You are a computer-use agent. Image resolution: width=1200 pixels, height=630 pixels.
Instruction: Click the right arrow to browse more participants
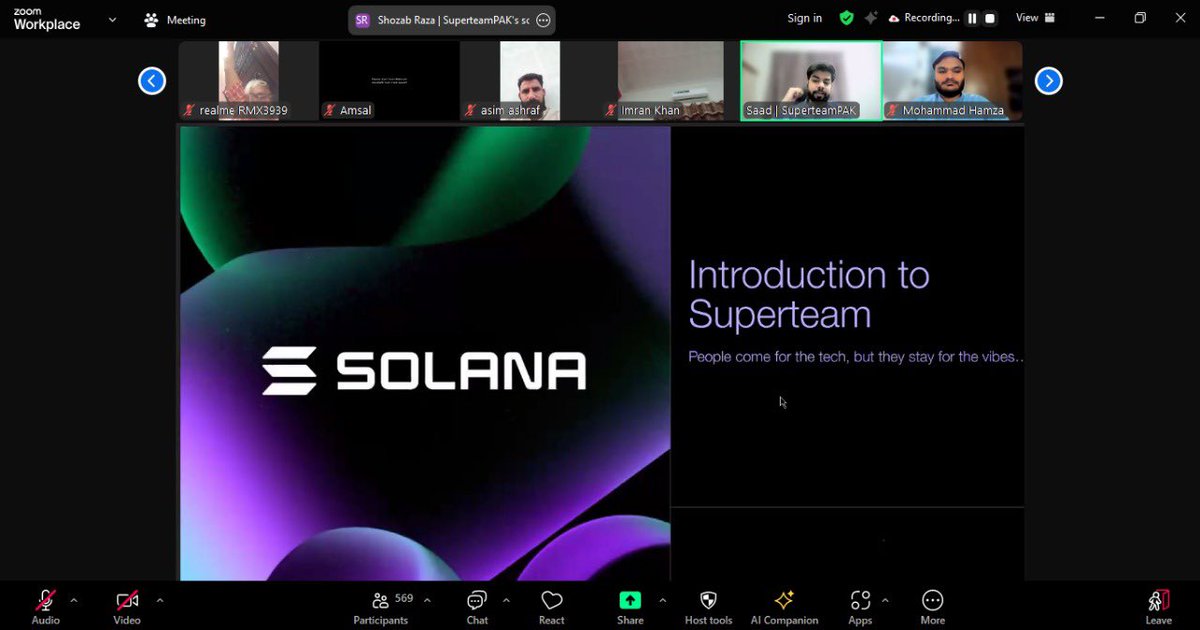1048,80
